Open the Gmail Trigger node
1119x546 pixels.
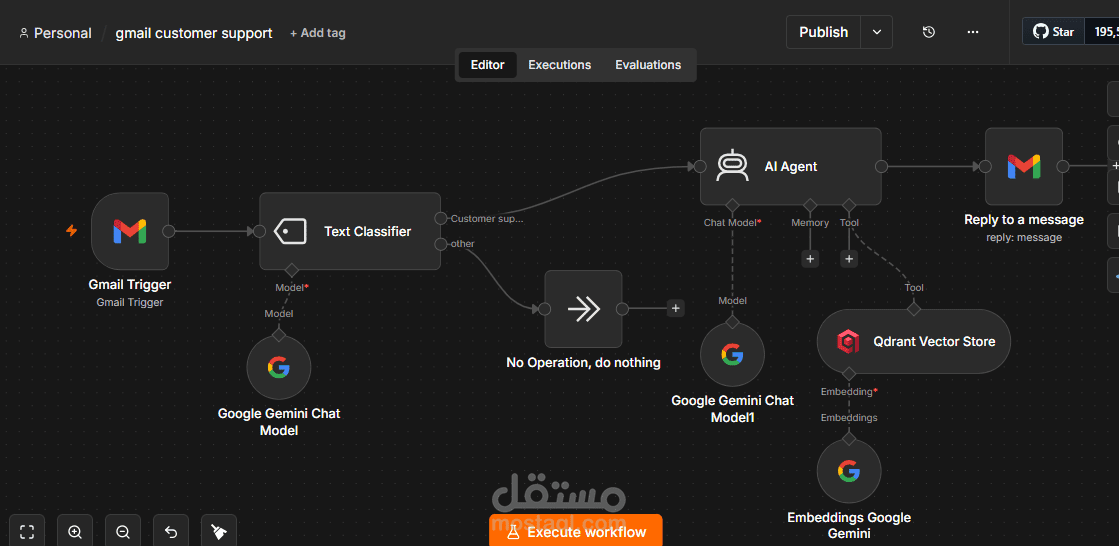(130, 231)
